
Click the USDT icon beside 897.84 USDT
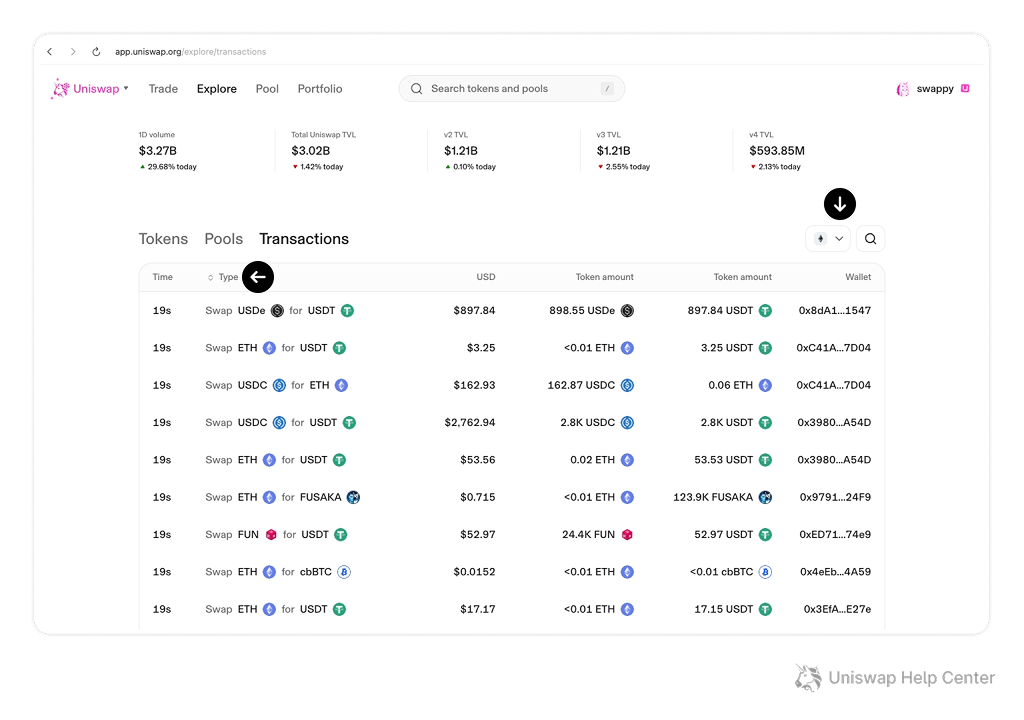pos(765,310)
